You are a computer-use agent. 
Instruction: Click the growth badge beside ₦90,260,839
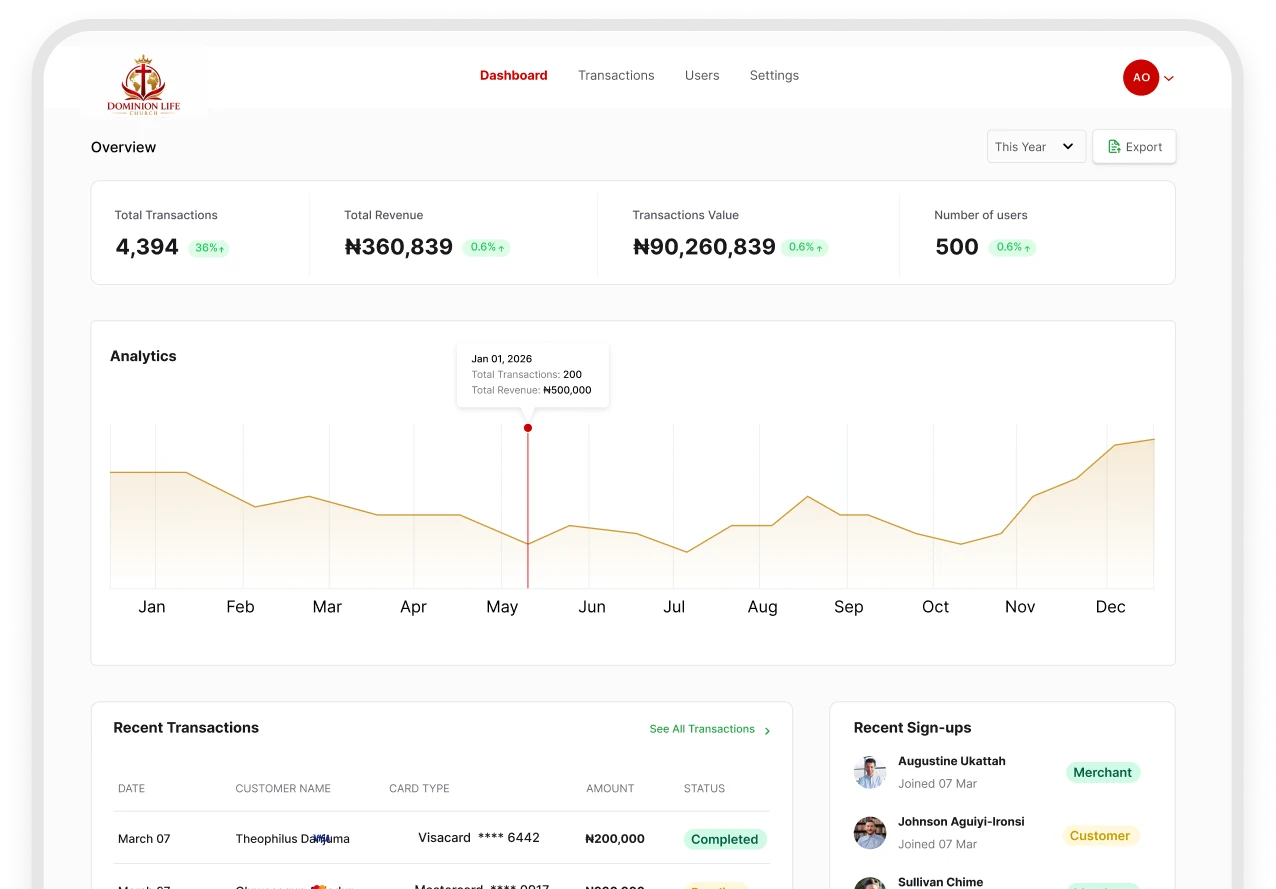pyautogui.click(x=805, y=247)
